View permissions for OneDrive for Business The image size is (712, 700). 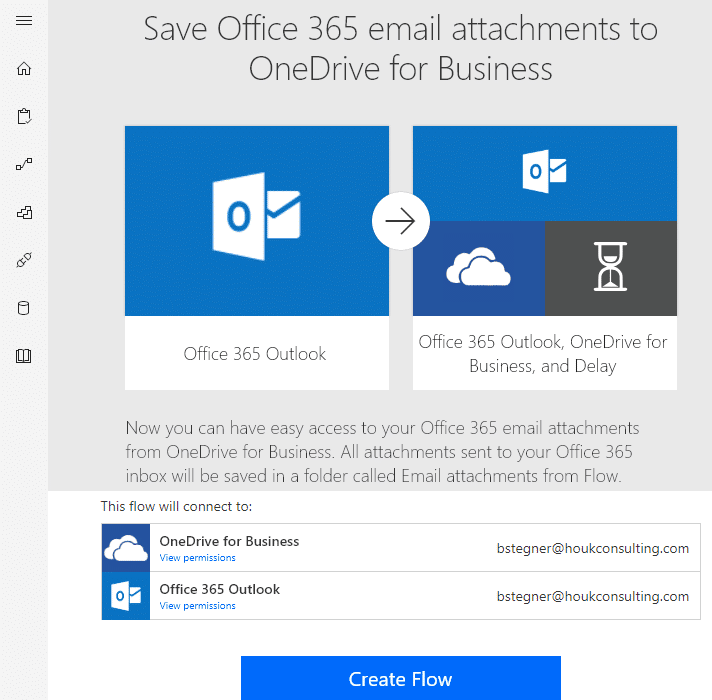(198, 558)
